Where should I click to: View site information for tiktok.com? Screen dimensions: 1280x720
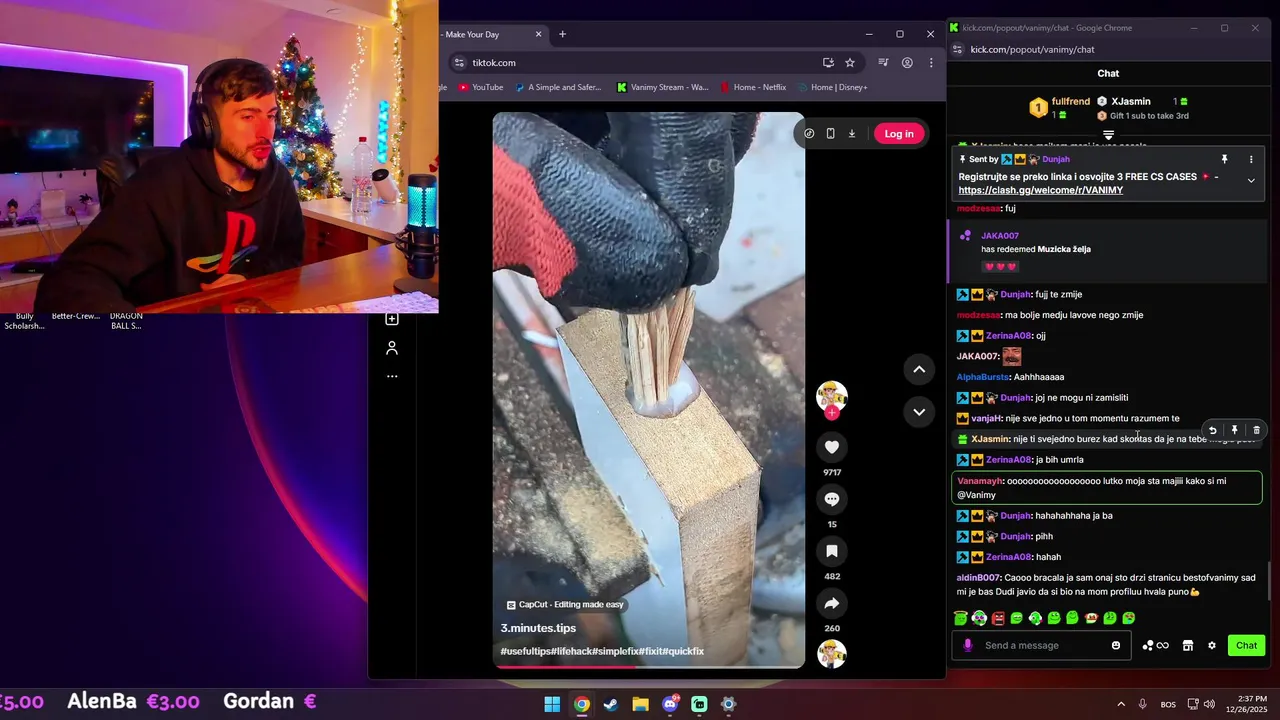(460, 63)
